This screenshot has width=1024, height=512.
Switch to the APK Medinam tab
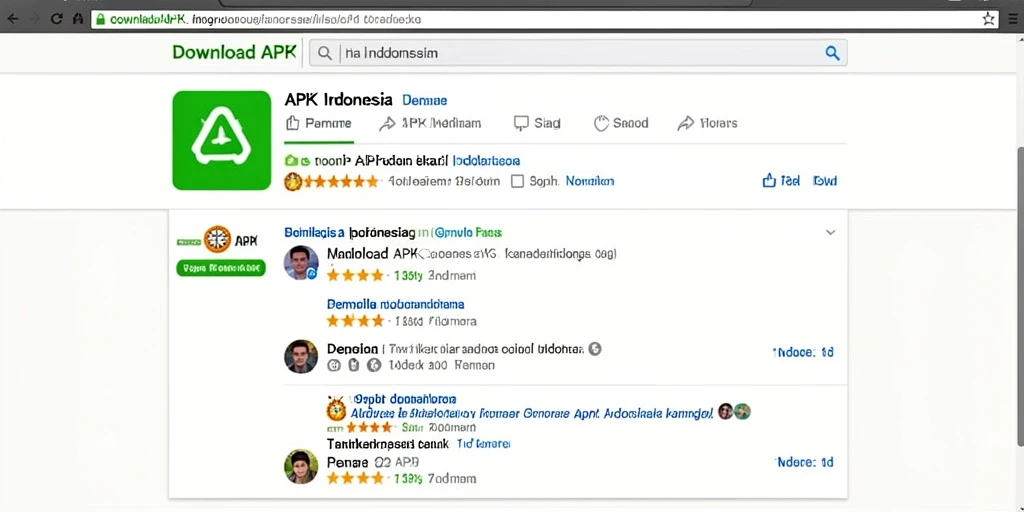click(x=430, y=123)
